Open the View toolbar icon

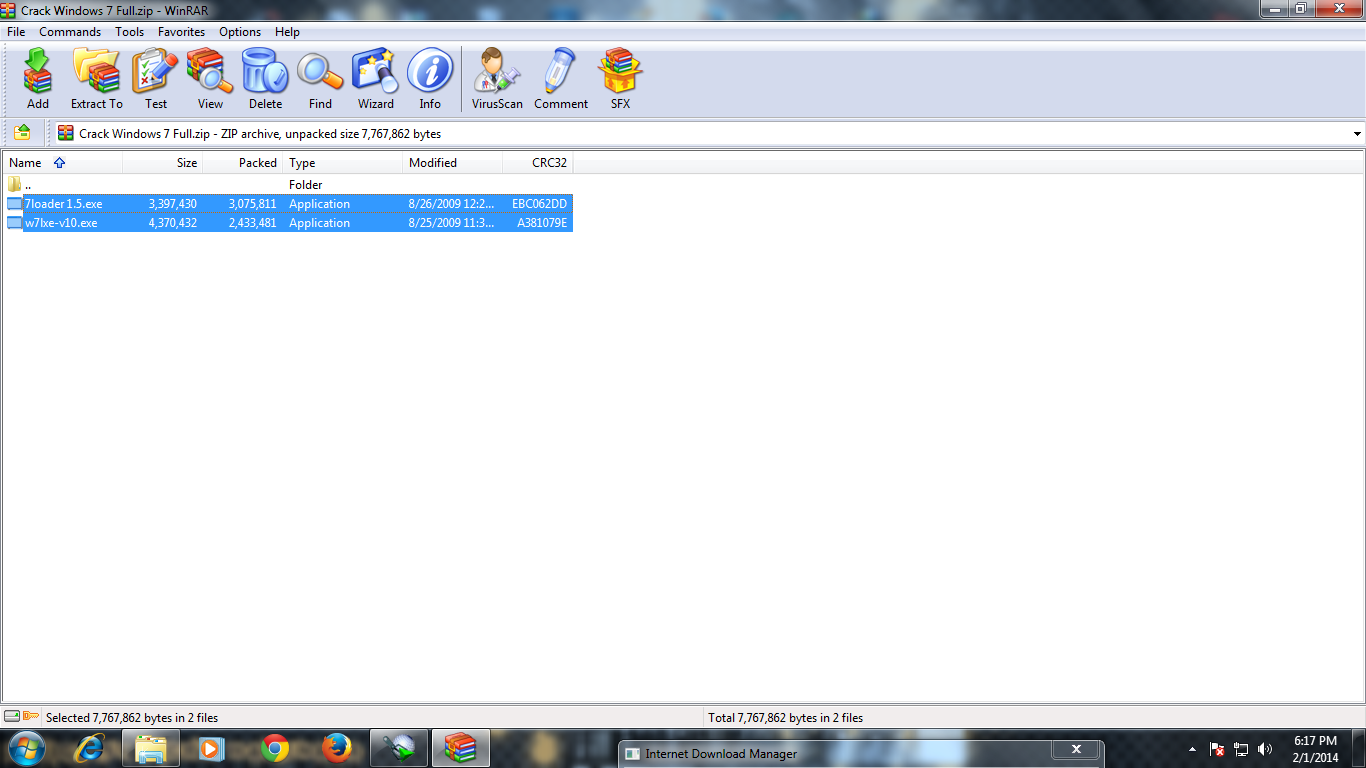[x=210, y=78]
